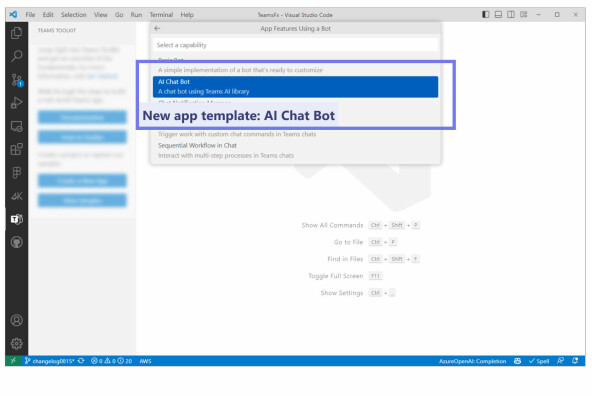Image resolution: width=592 pixels, height=396 pixels.
Task: Open the 4K activity bar icon
Action: click(16, 196)
